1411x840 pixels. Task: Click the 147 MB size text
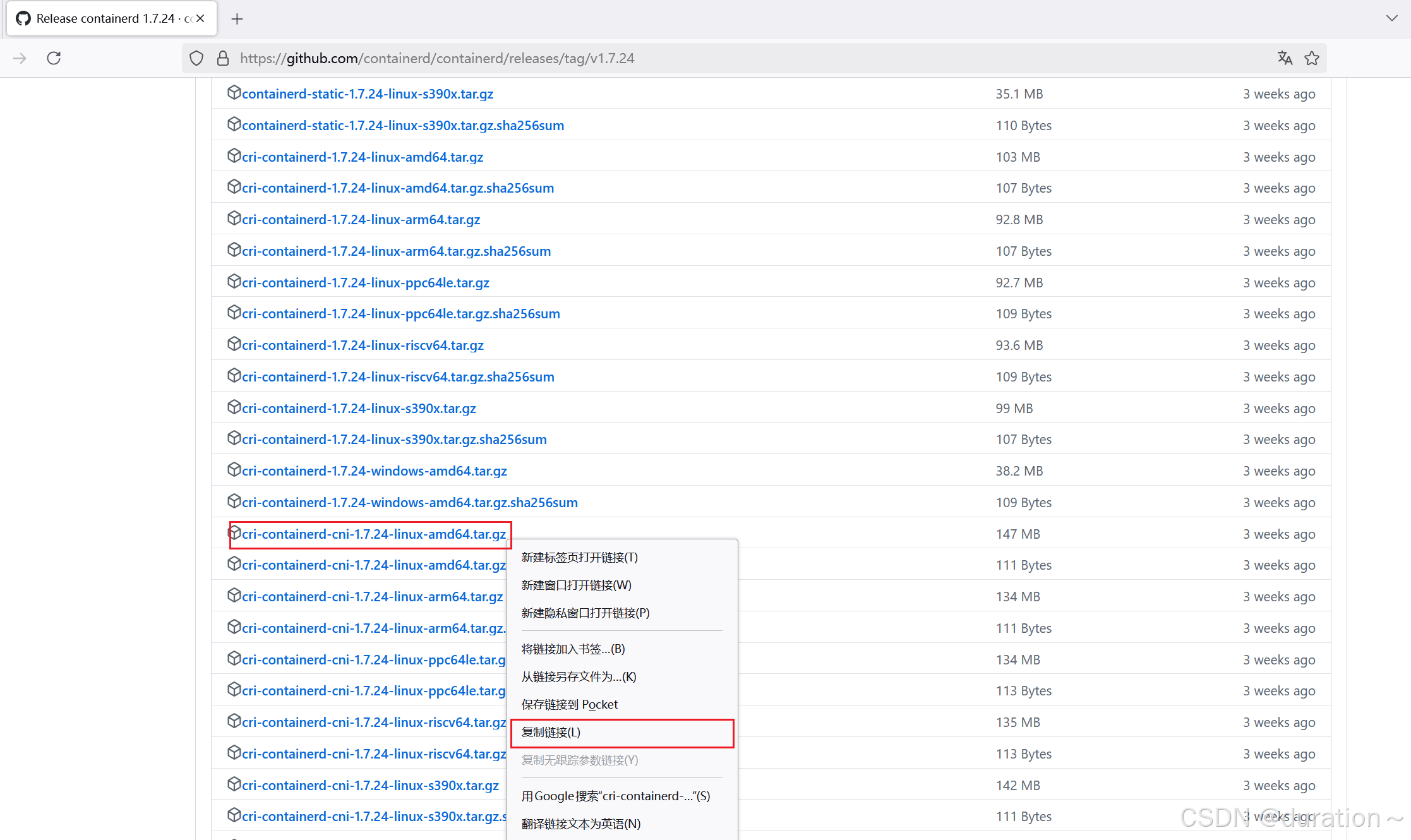pos(1018,534)
